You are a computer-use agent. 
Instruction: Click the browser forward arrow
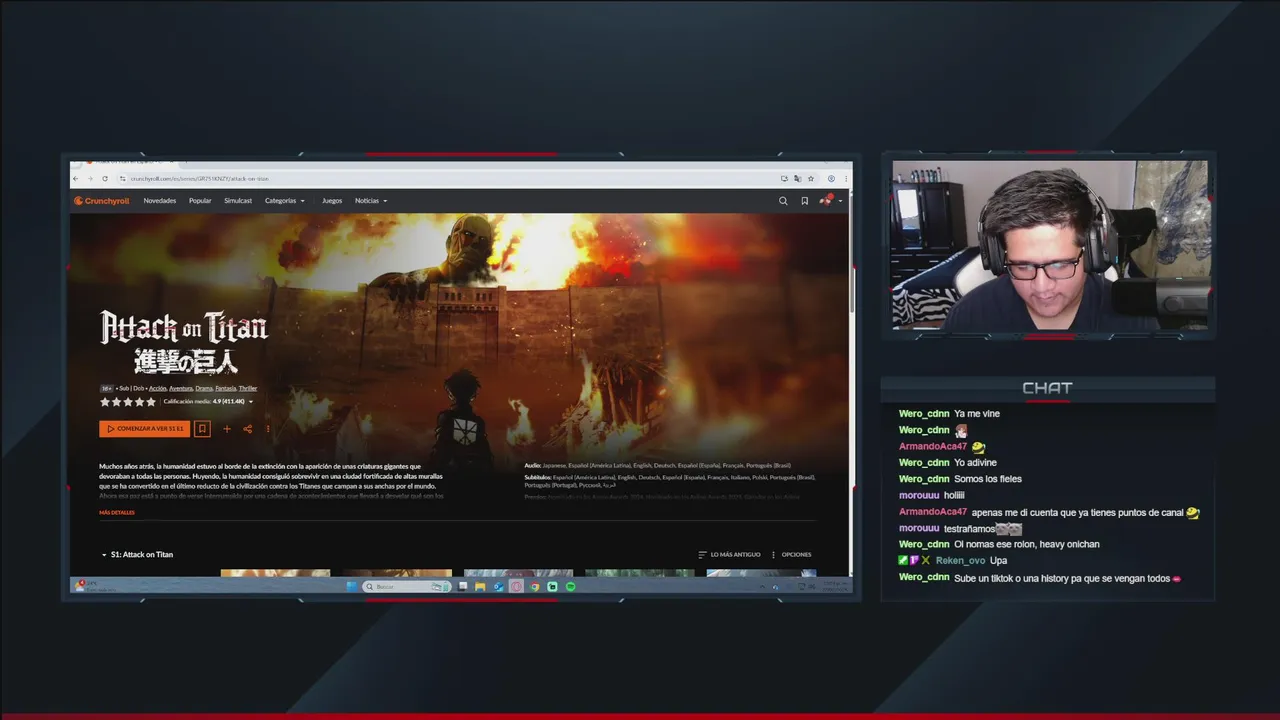click(x=90, y=179)
